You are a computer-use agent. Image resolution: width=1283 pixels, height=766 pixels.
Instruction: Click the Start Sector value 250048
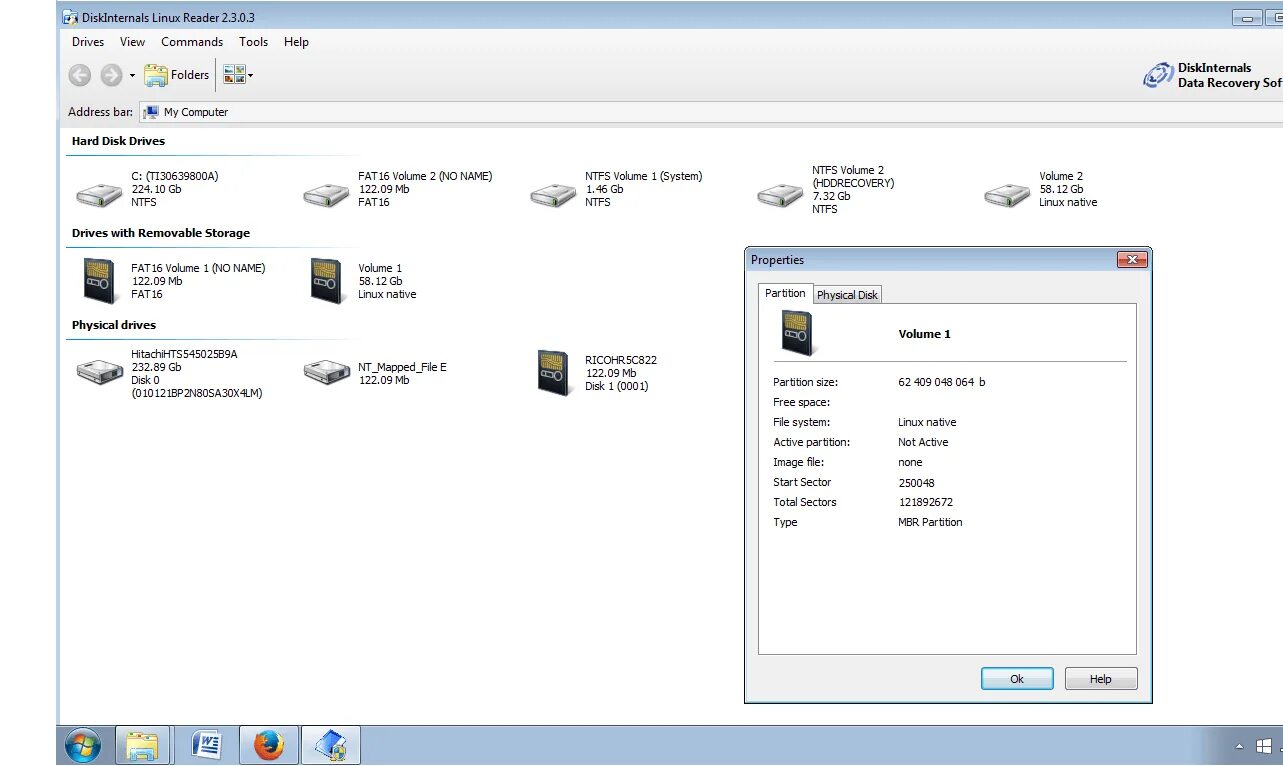pos(917,482)
